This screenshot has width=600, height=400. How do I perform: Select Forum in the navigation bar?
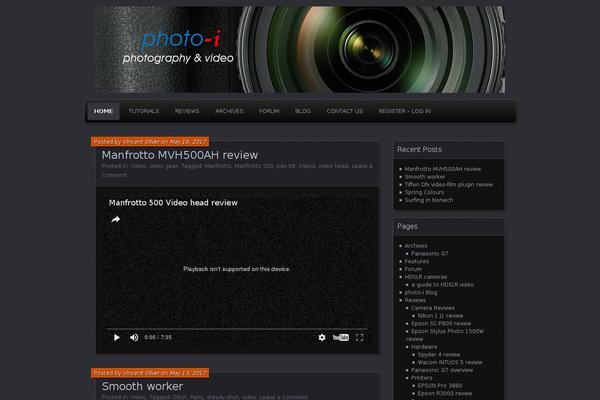(269, 111)
